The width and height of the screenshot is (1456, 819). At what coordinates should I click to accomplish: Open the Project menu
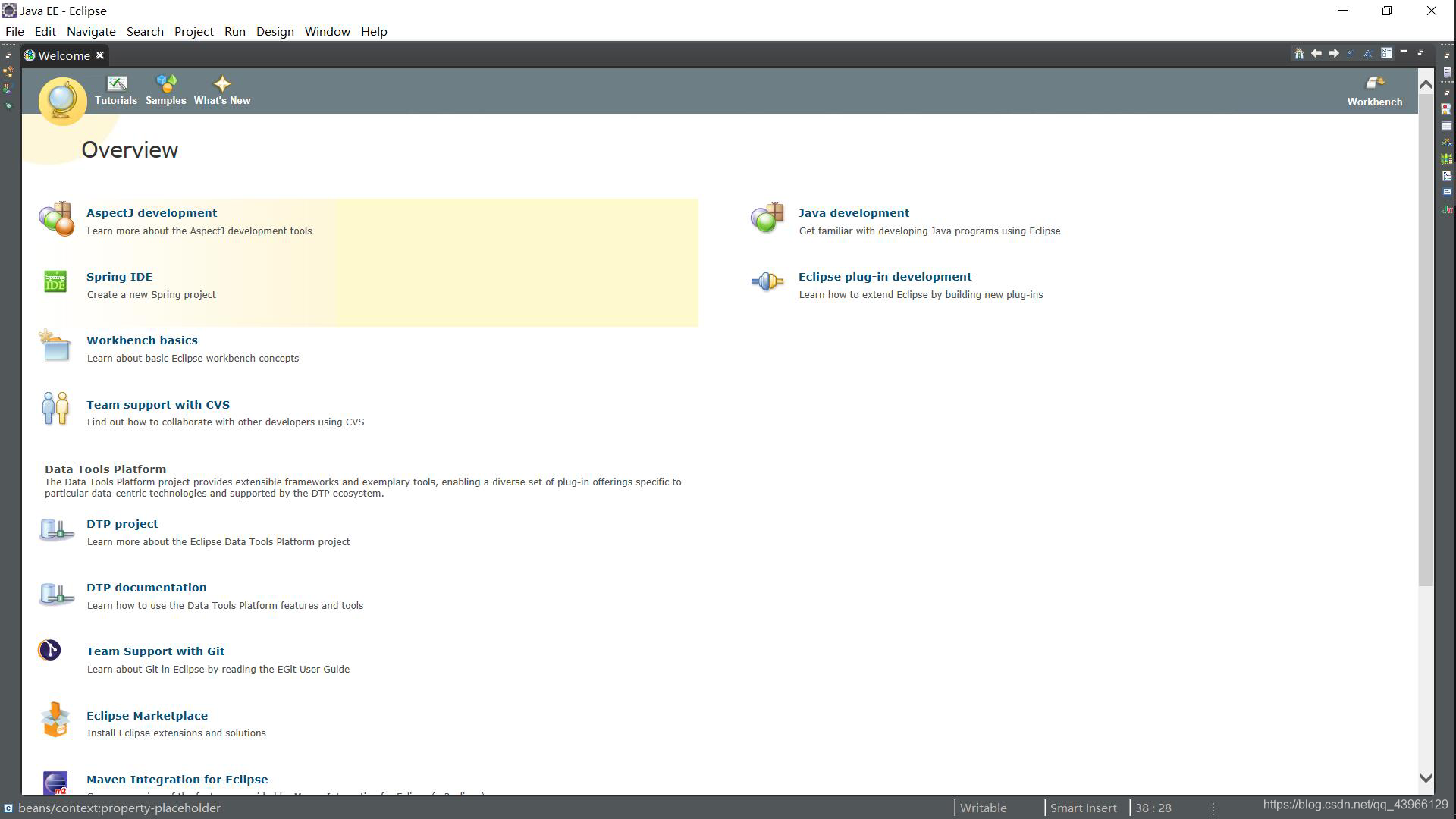194,31
